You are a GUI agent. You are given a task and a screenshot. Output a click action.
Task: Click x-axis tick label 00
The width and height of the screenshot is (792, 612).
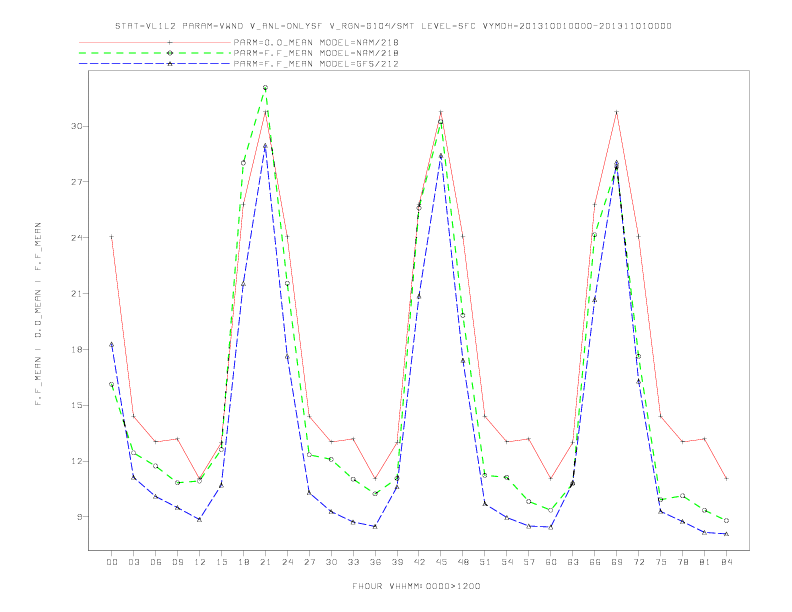[x=112, y=562]
